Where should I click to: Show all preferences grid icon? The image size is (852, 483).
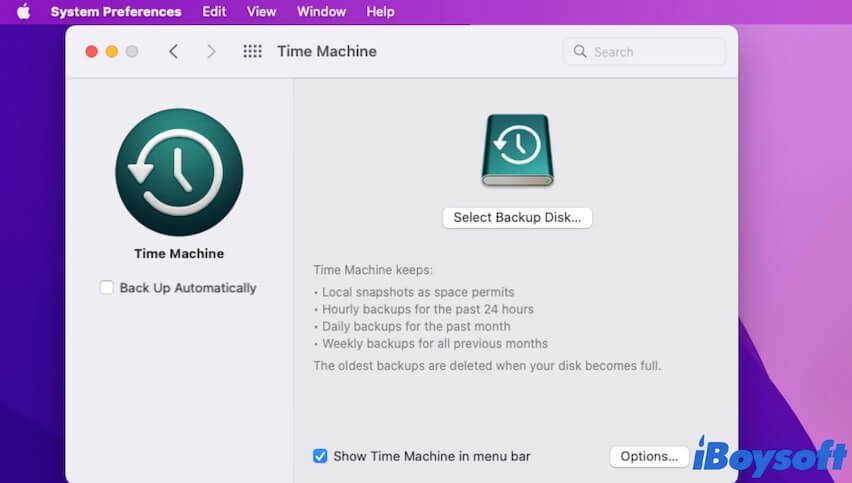(x=252, y=52)
